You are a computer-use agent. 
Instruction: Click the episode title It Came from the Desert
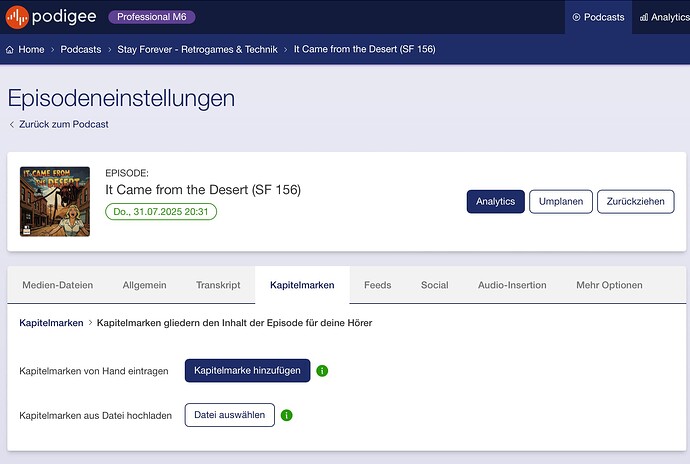203,190
